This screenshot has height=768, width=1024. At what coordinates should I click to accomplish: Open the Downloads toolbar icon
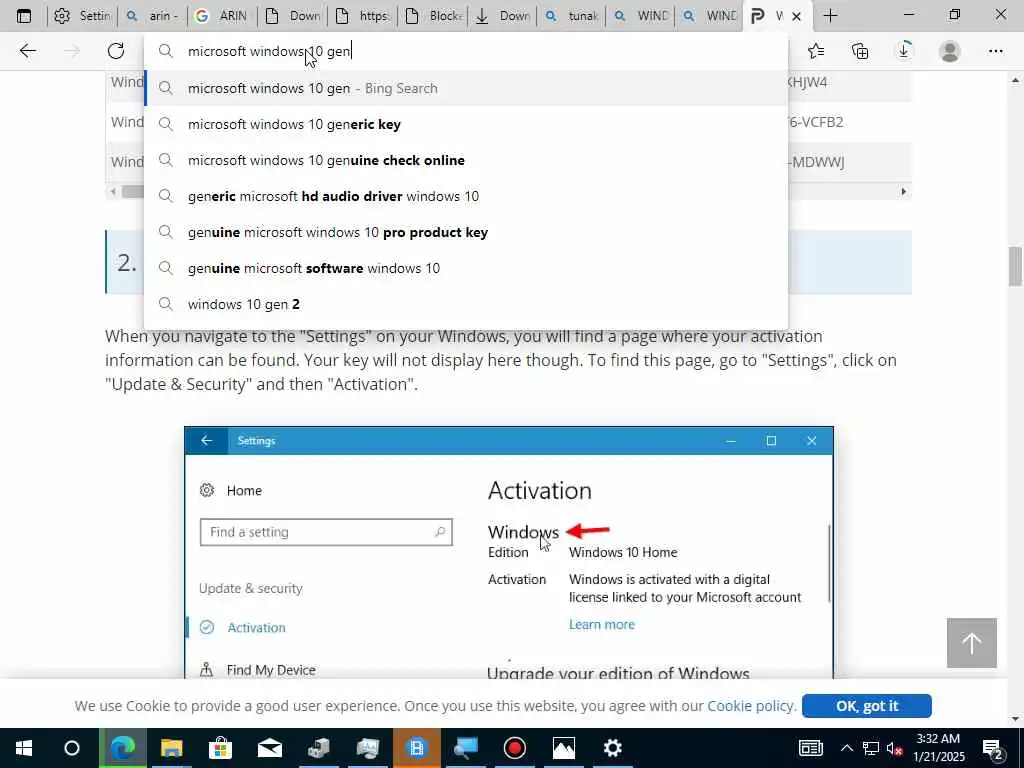[x=904, y=51]
